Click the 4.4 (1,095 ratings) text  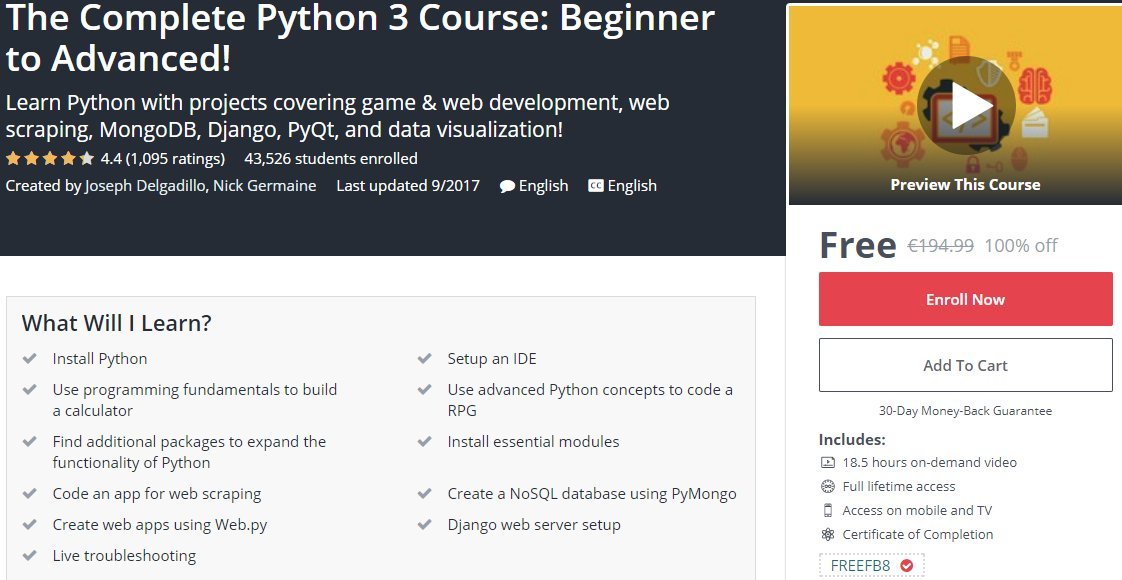pos(162,158)
